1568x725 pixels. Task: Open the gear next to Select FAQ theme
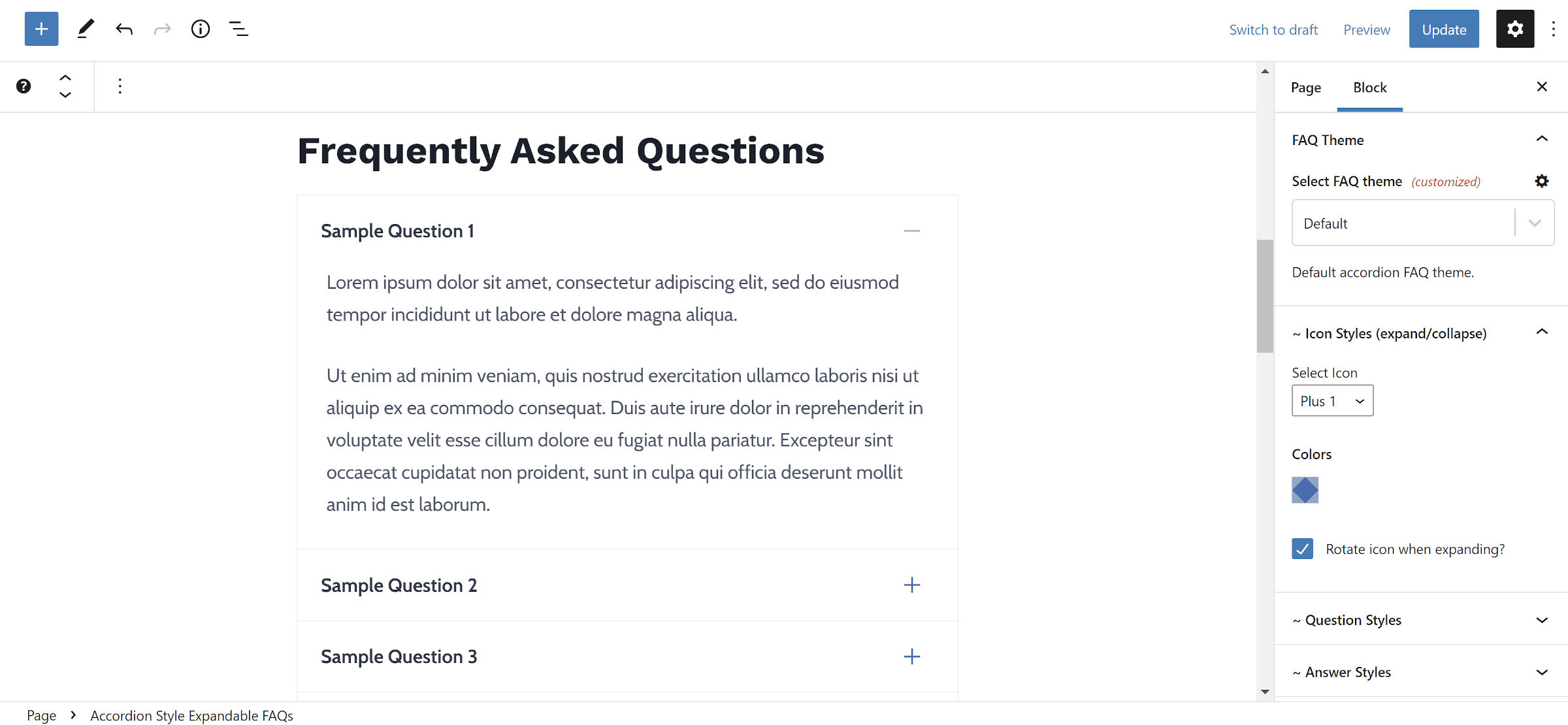(x=1542, y=181)
